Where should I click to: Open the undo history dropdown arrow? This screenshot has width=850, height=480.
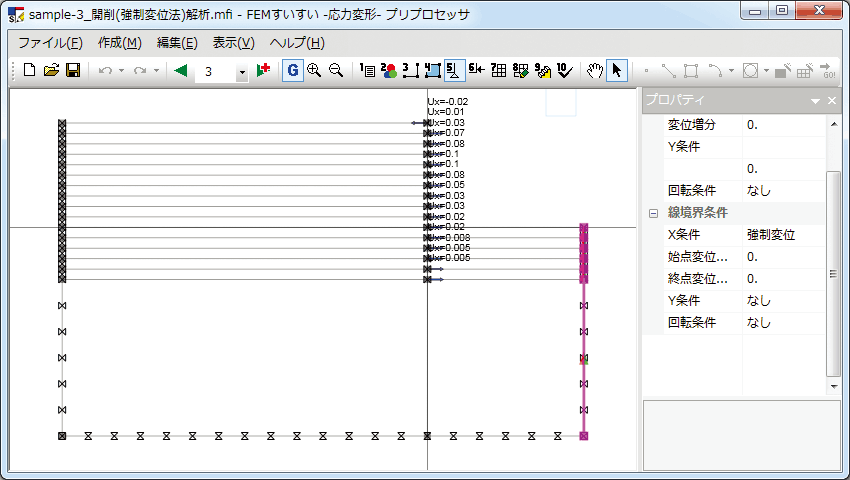121,71
